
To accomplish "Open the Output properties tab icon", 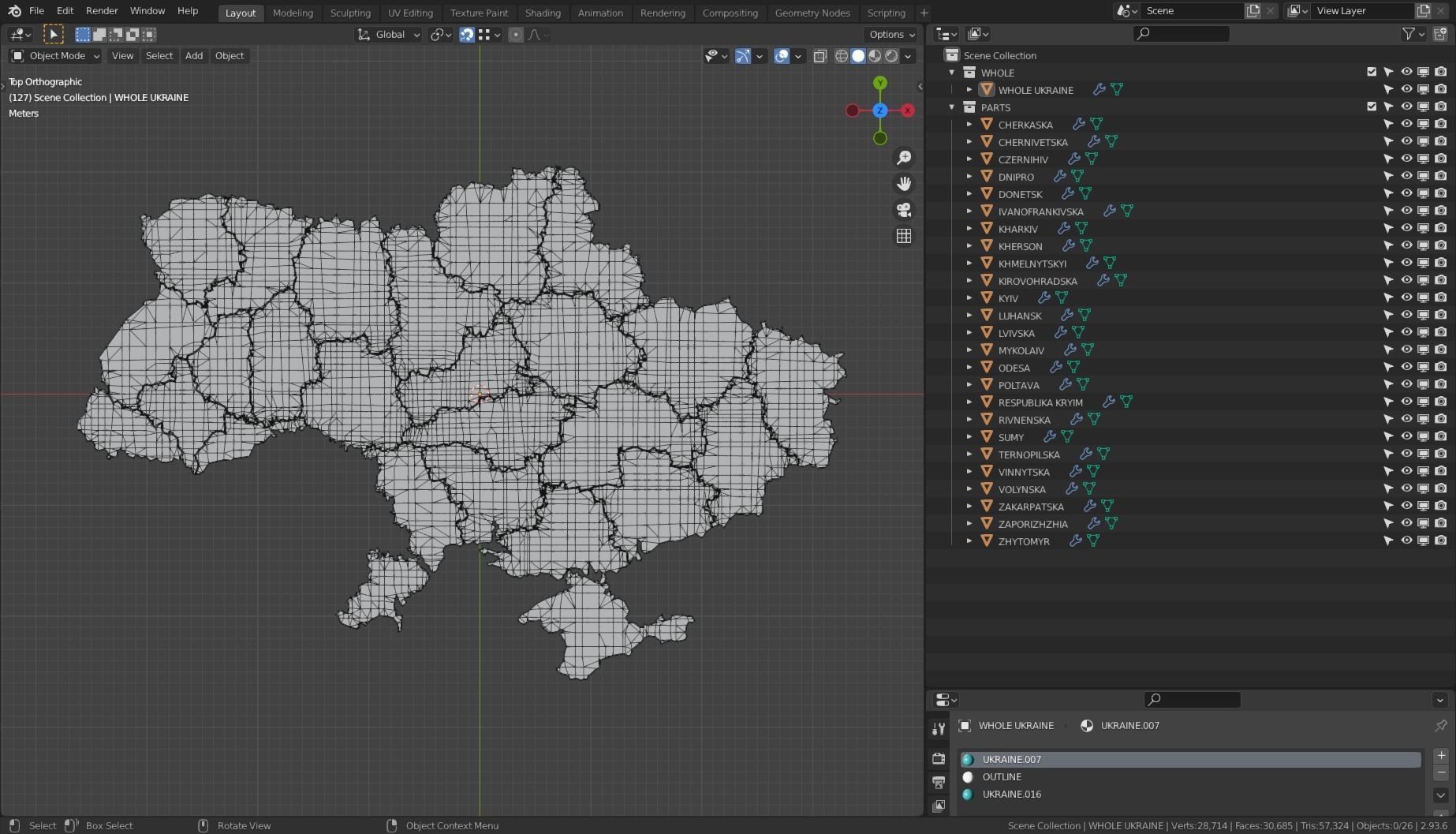I will pos(939,782).
